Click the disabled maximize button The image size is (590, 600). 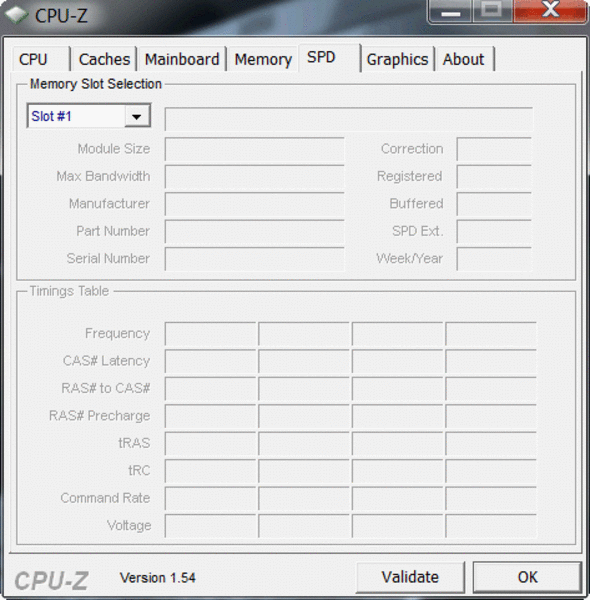pos(492,11)
